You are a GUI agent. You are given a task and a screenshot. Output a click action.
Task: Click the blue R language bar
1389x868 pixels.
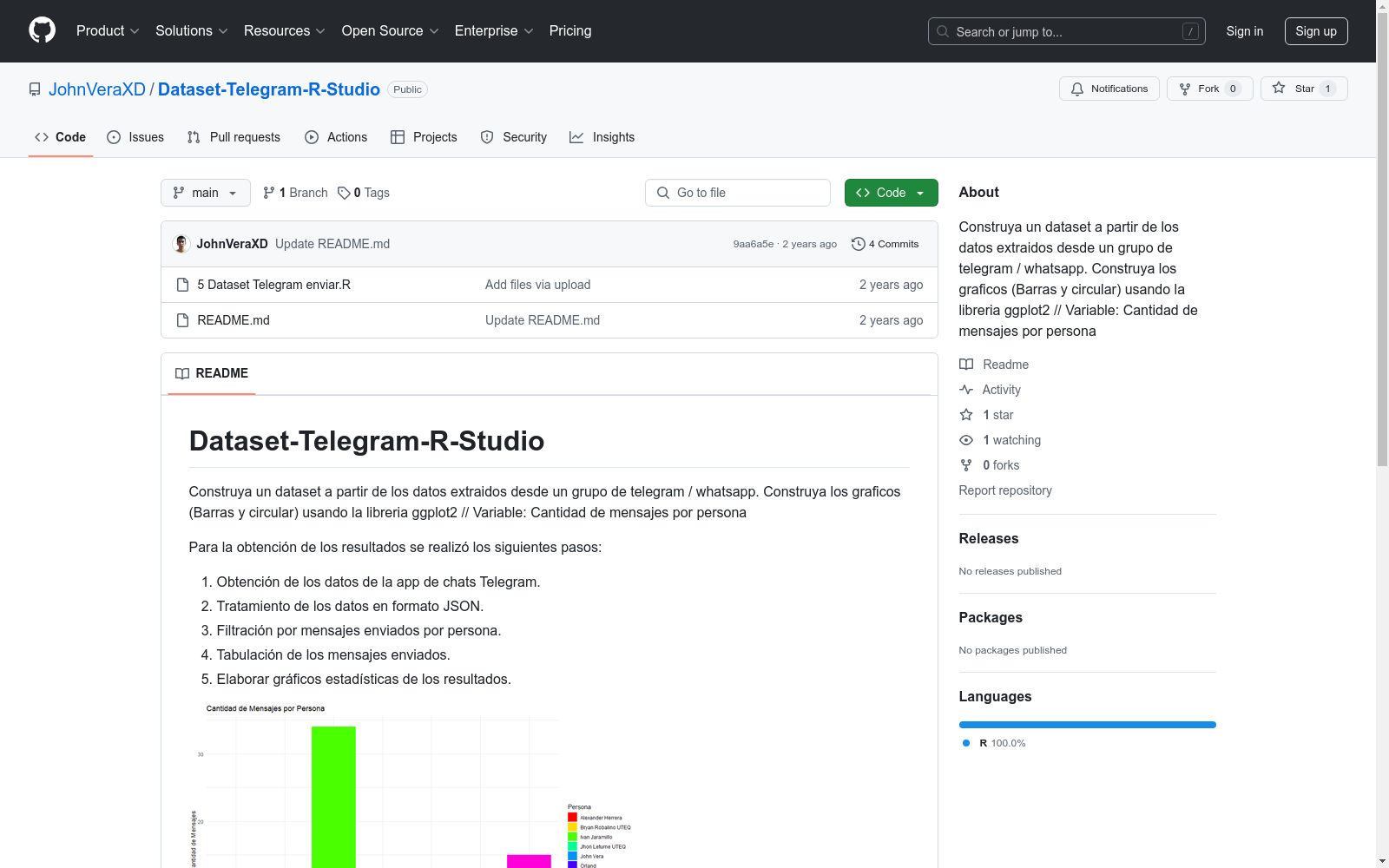click(1088, 725)
